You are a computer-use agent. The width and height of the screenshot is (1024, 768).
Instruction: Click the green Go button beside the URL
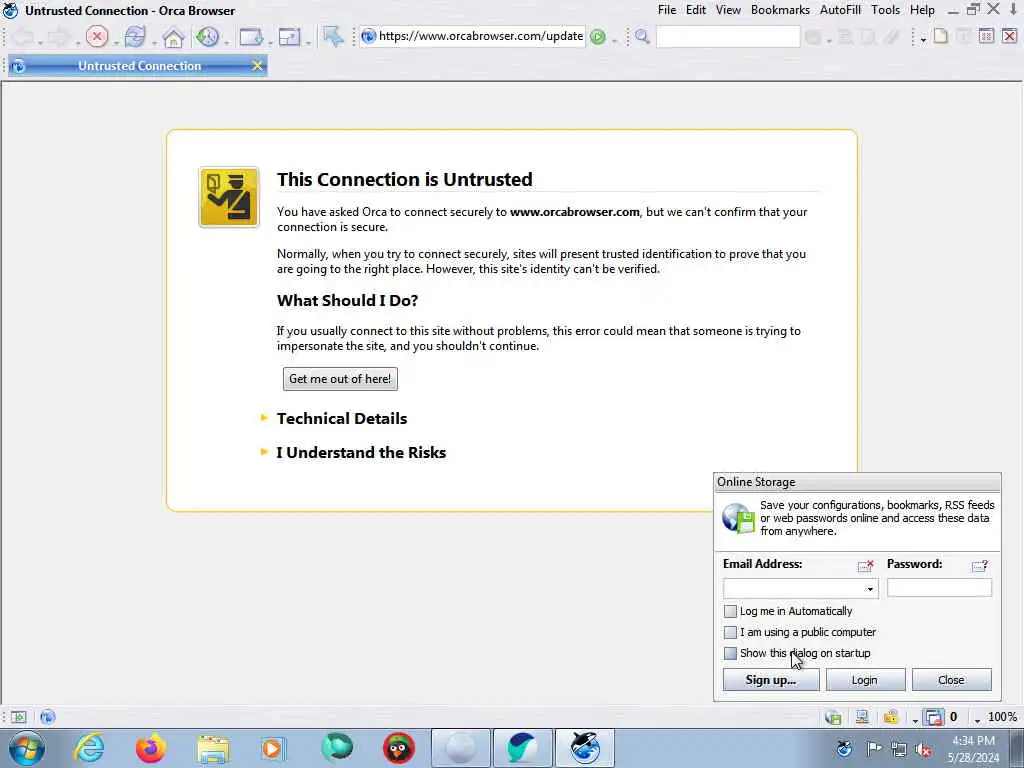tap(598, 37)
